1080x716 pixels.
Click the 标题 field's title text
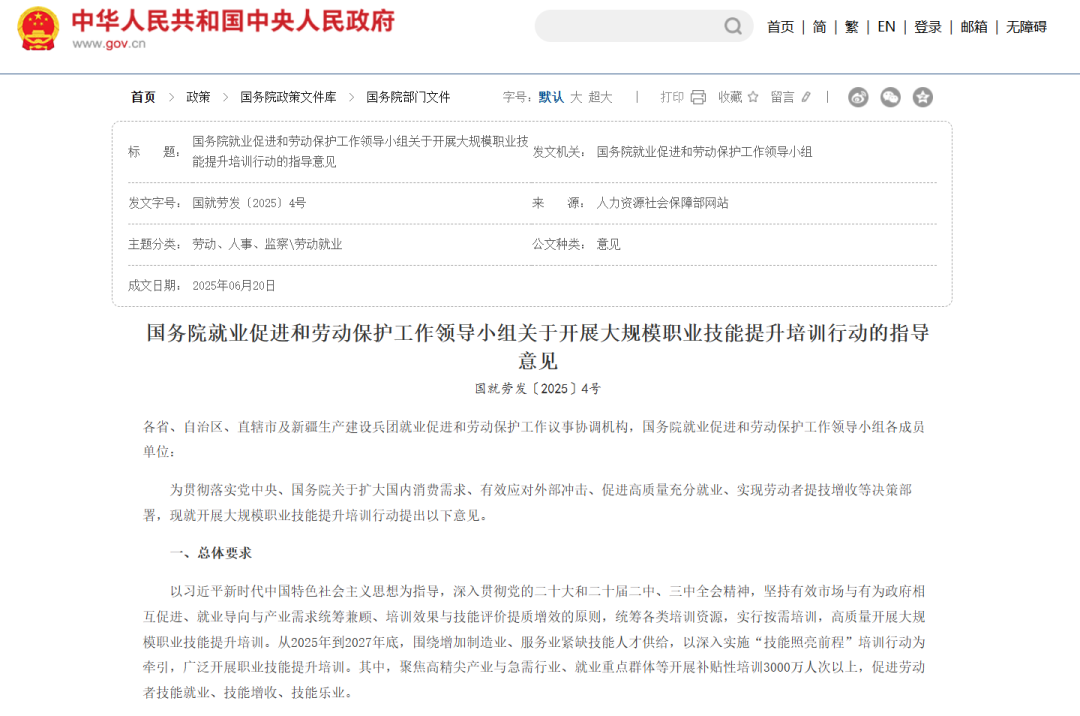click(360, 151)
